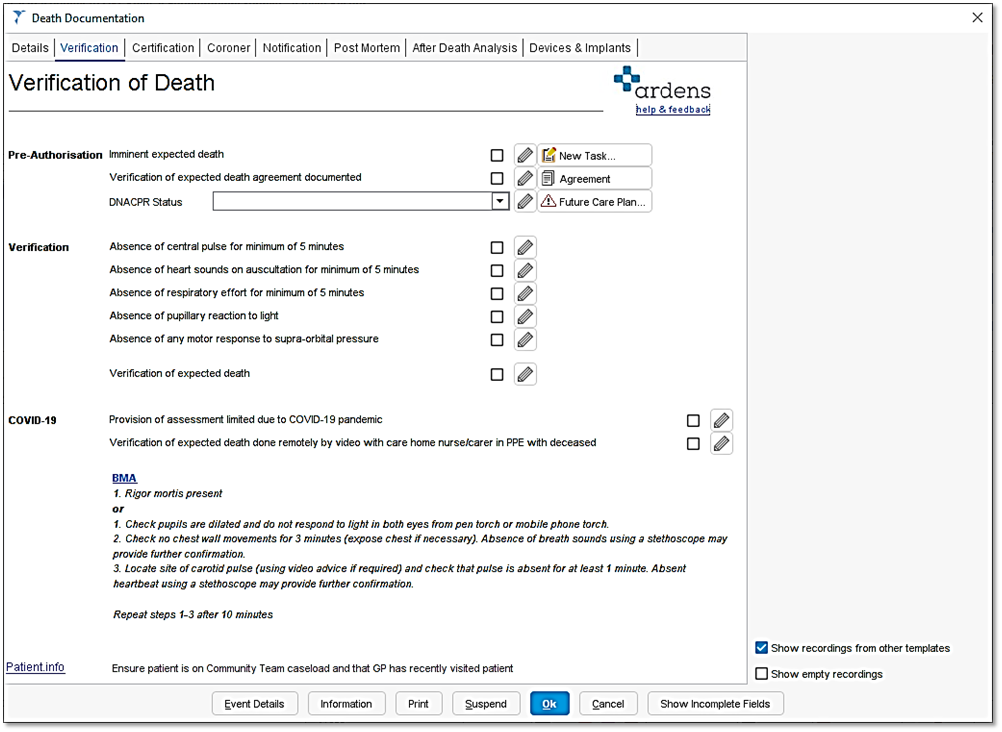The height and width of the screenshot is (732, 1002).
Task: Click the Ardens logo
Action: coord(663,85)
